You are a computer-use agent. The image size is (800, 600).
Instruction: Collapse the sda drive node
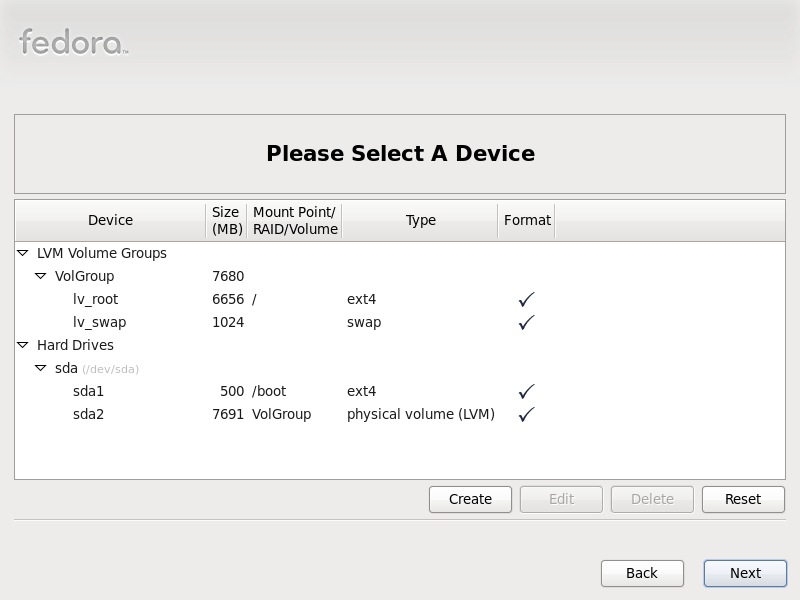[40, 368]
